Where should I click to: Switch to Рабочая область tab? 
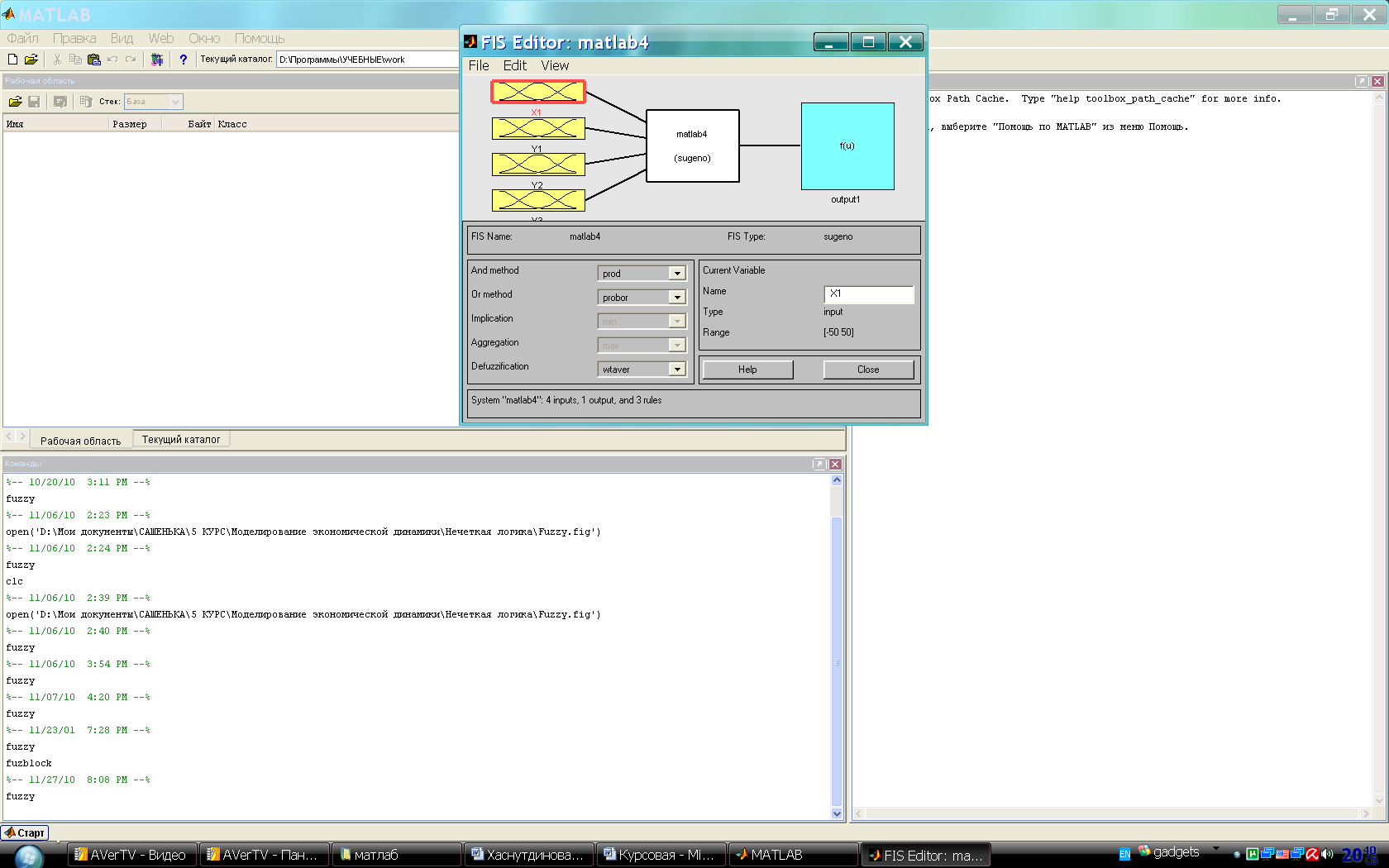(80, 441)
